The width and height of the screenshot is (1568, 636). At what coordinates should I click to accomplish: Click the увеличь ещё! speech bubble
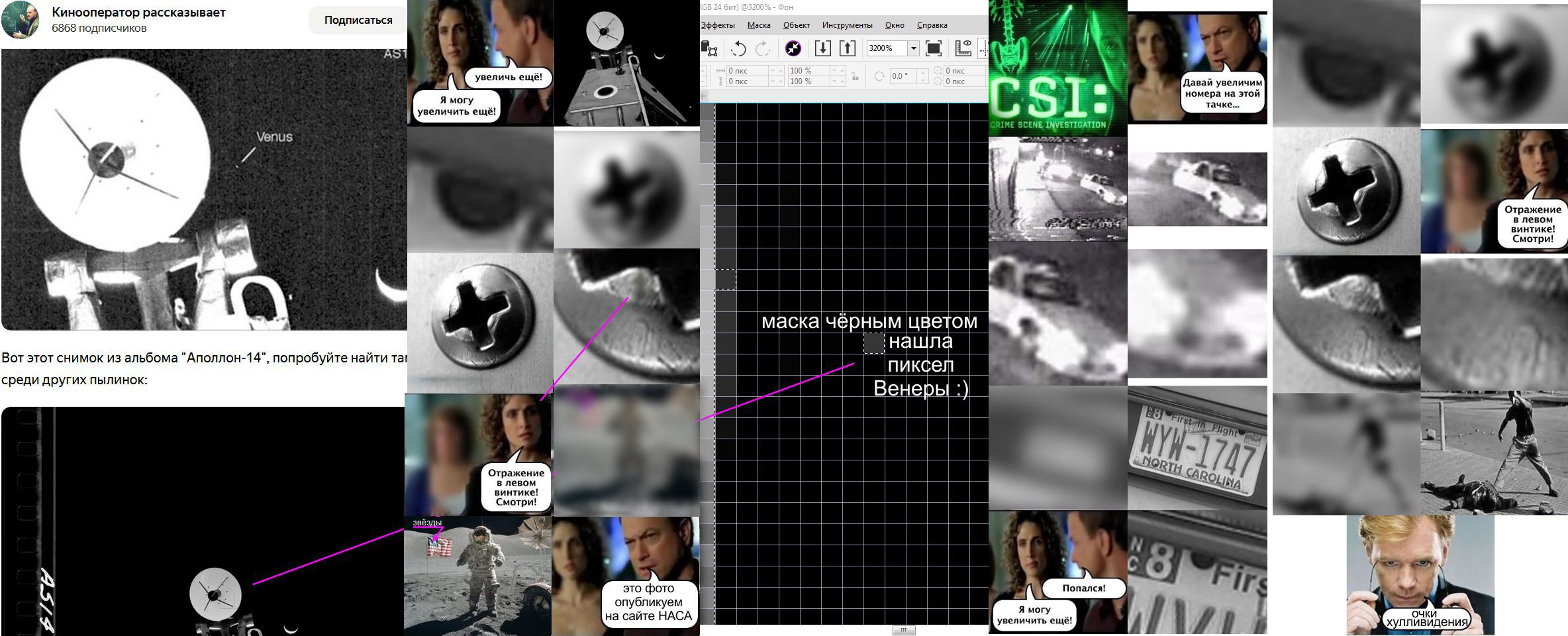click(509, 77)
